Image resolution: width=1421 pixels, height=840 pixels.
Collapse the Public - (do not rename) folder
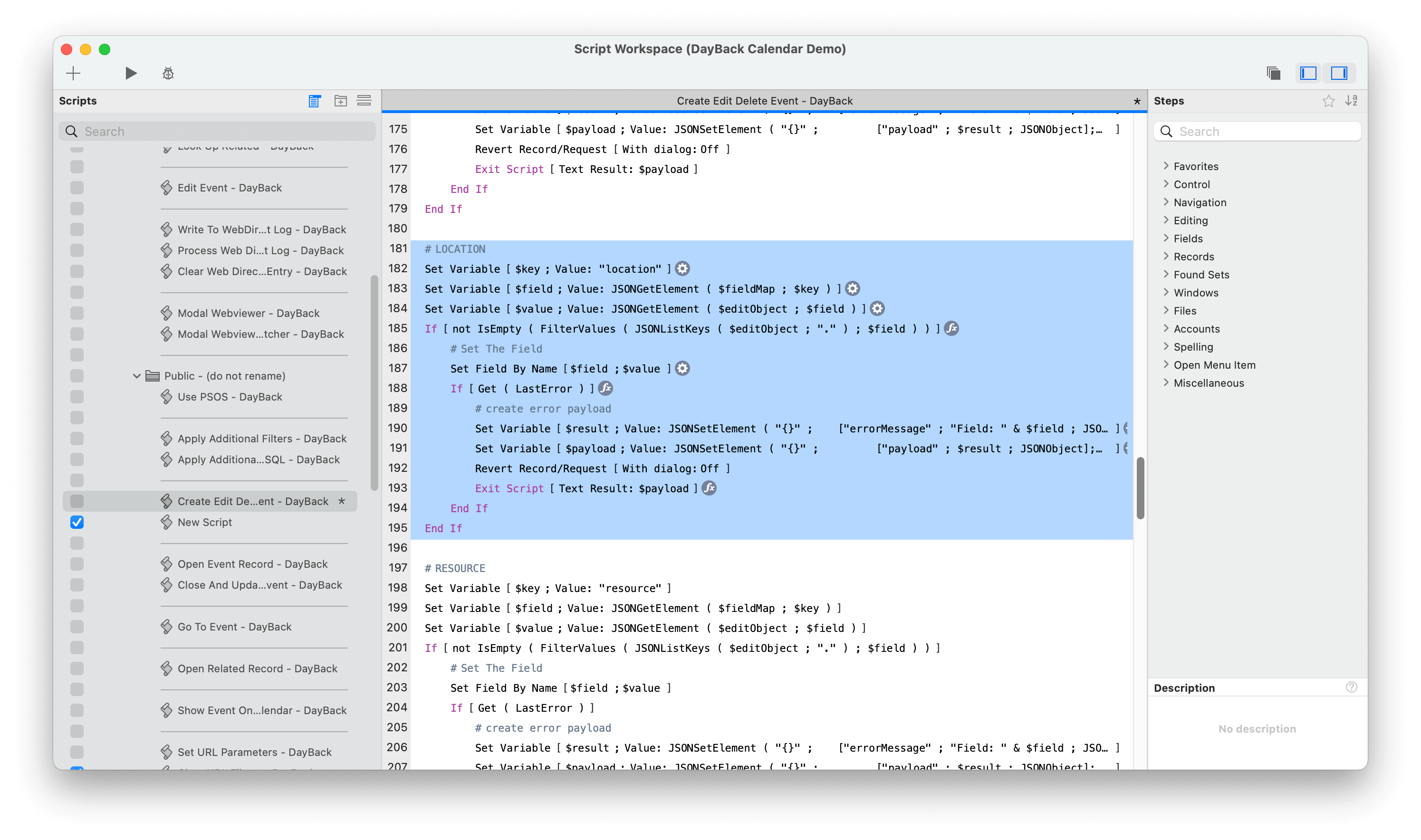click(x=136, y=376)
